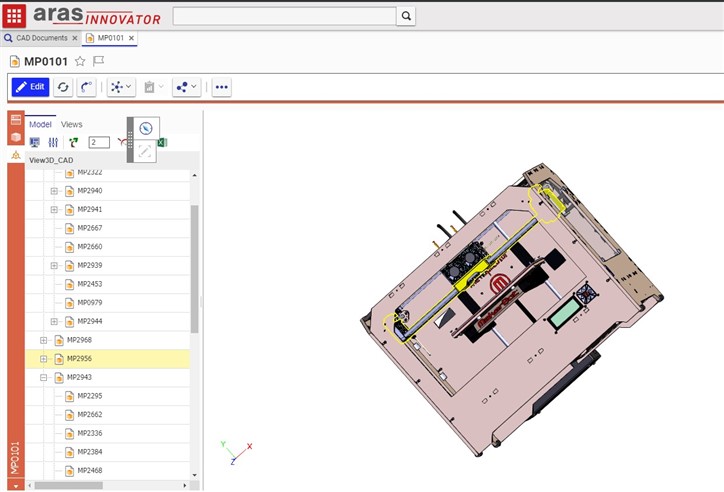Select the MP2295 tree row

pyautogui.click(x=107, y=396)
